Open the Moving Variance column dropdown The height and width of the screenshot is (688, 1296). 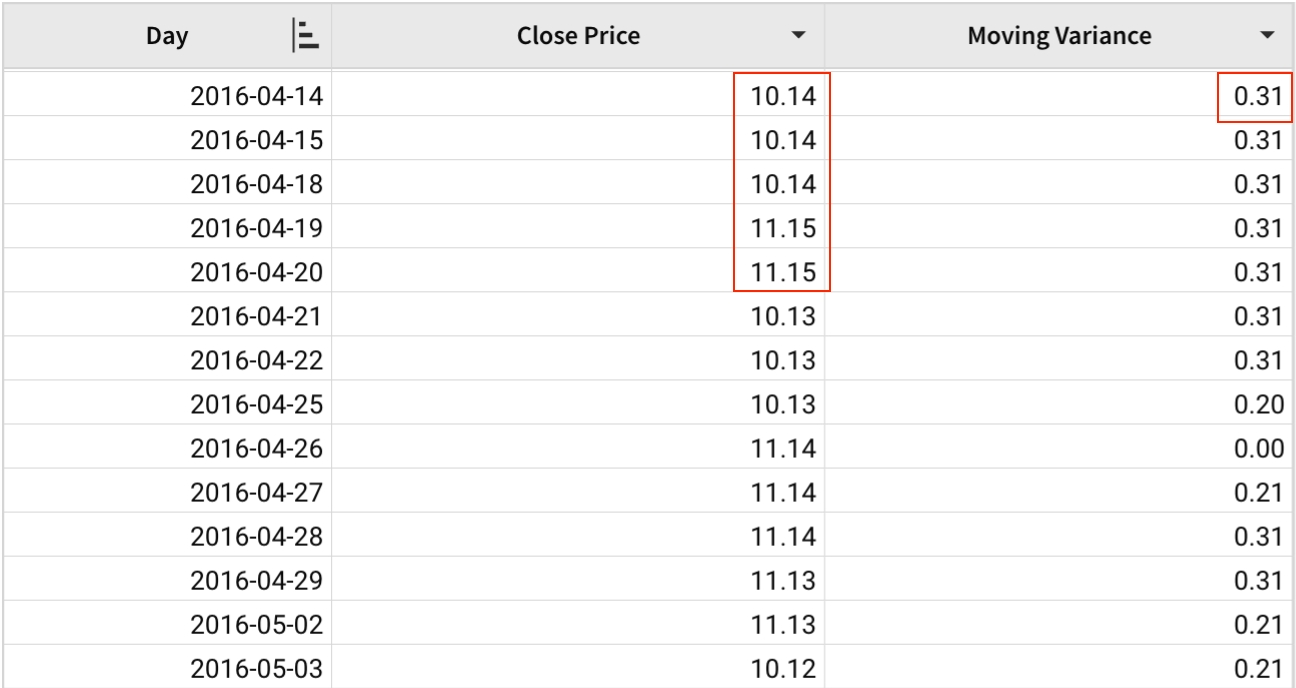click(x=1268, y=37)
